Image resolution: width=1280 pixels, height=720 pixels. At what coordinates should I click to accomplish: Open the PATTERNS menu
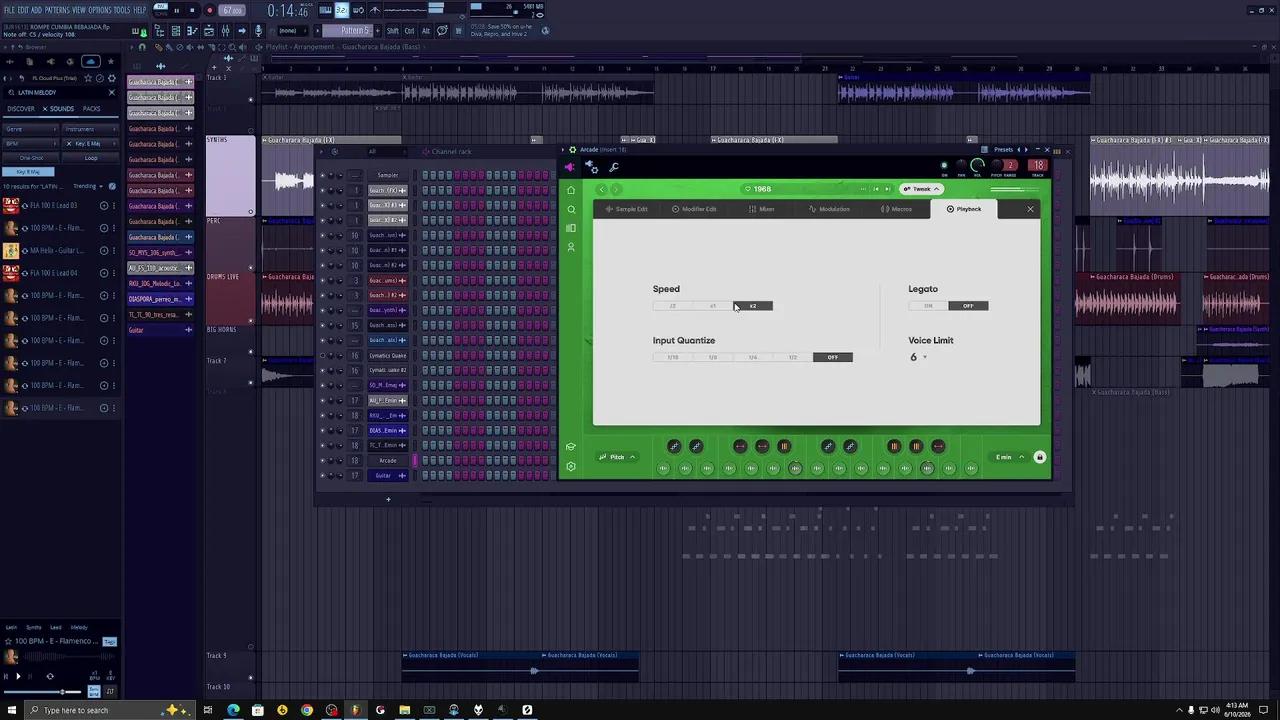click(57, 10)
